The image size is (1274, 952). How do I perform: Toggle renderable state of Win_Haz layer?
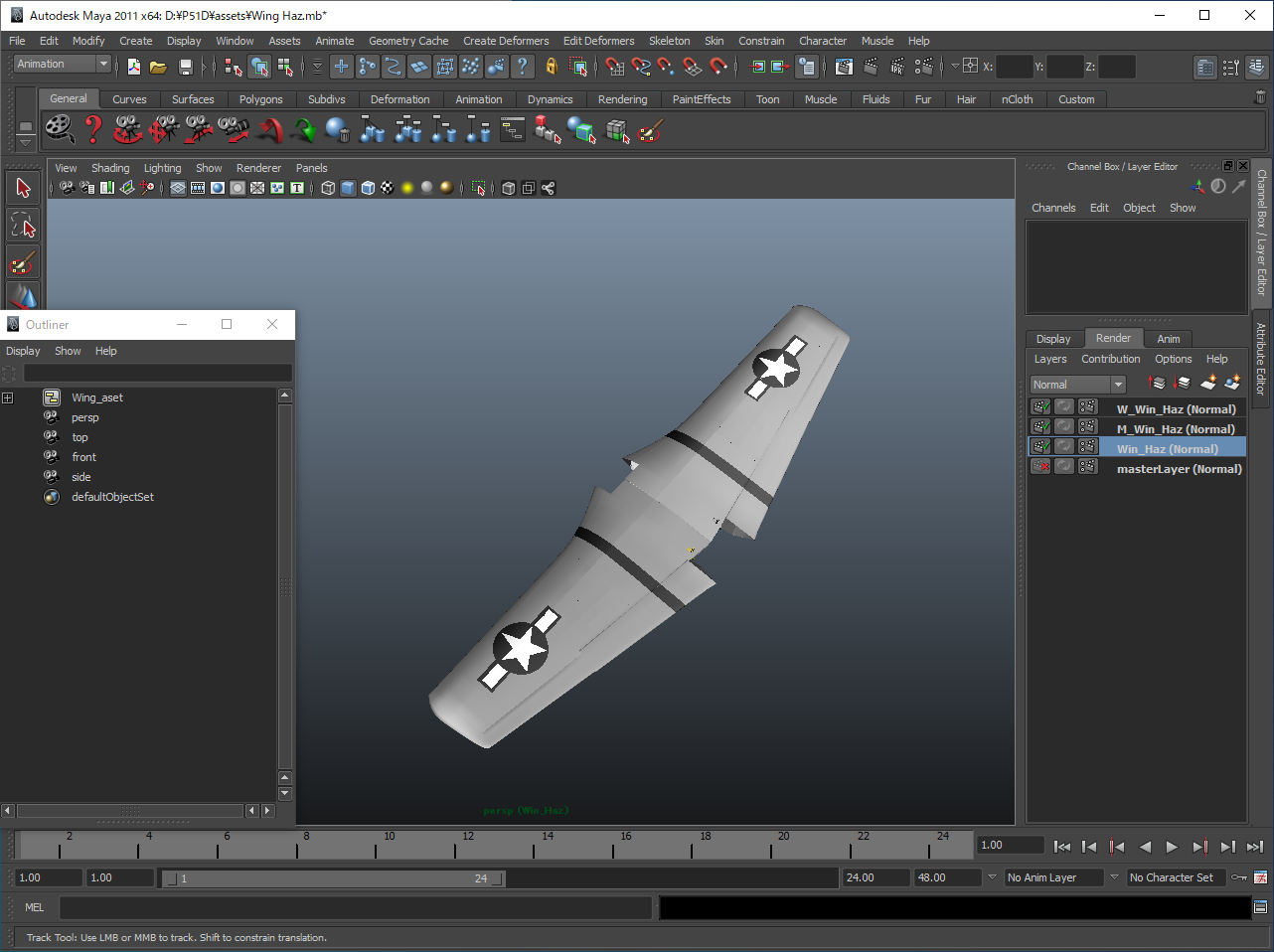[1040, 446]
